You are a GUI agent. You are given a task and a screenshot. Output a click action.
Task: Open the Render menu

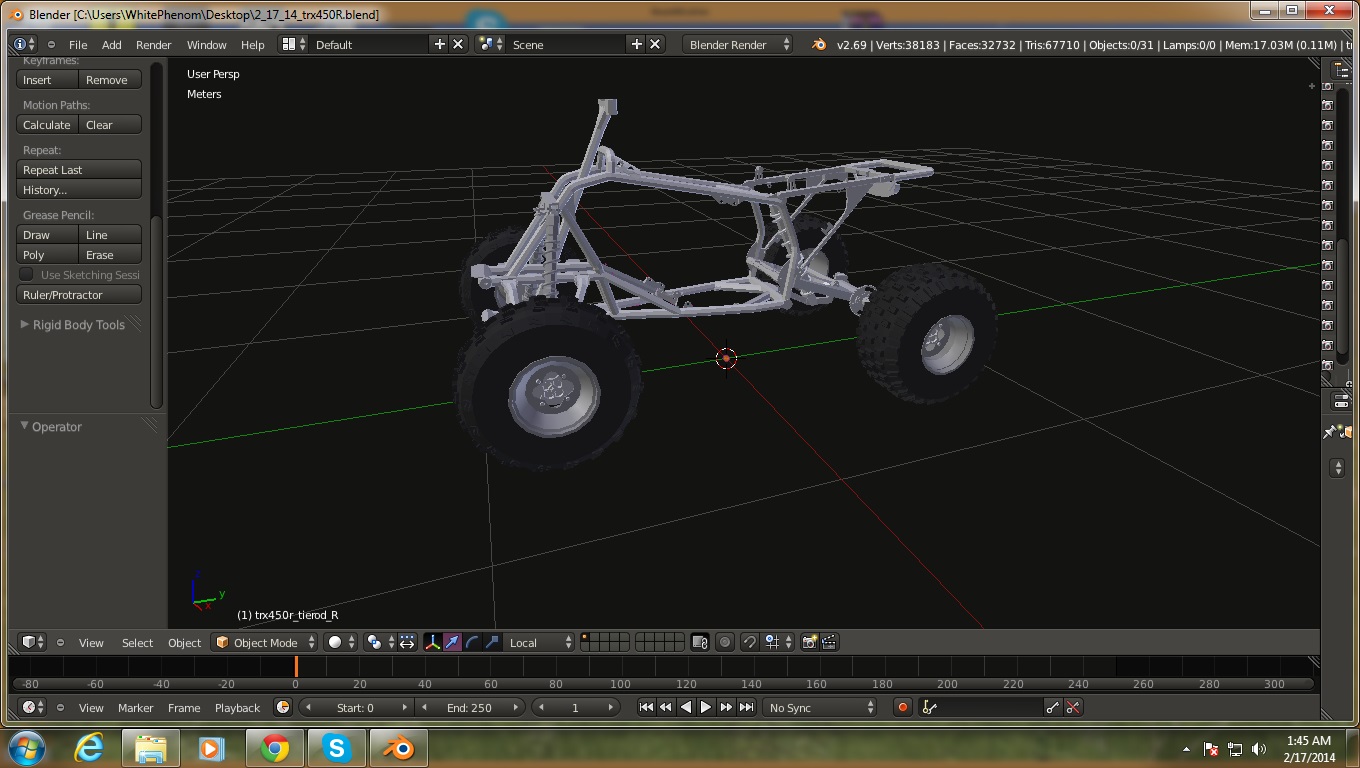(x=154, y=44)
